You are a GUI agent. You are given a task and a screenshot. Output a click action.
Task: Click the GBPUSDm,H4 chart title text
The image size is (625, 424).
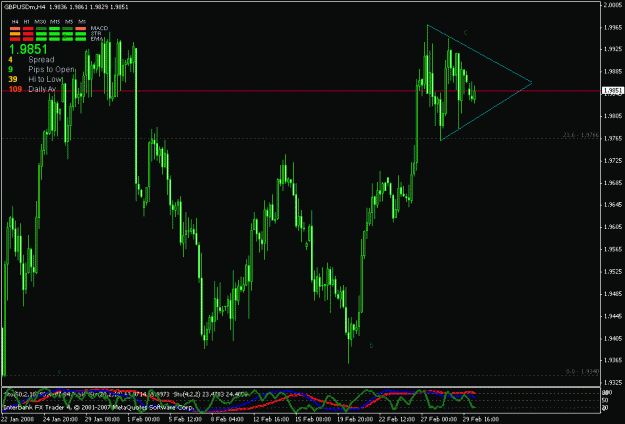pyautogui.click(x=24, y=7)
